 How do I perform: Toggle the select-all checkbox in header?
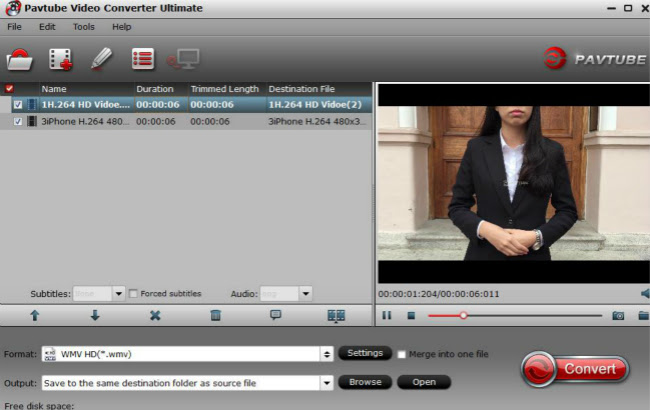point(9,89)
